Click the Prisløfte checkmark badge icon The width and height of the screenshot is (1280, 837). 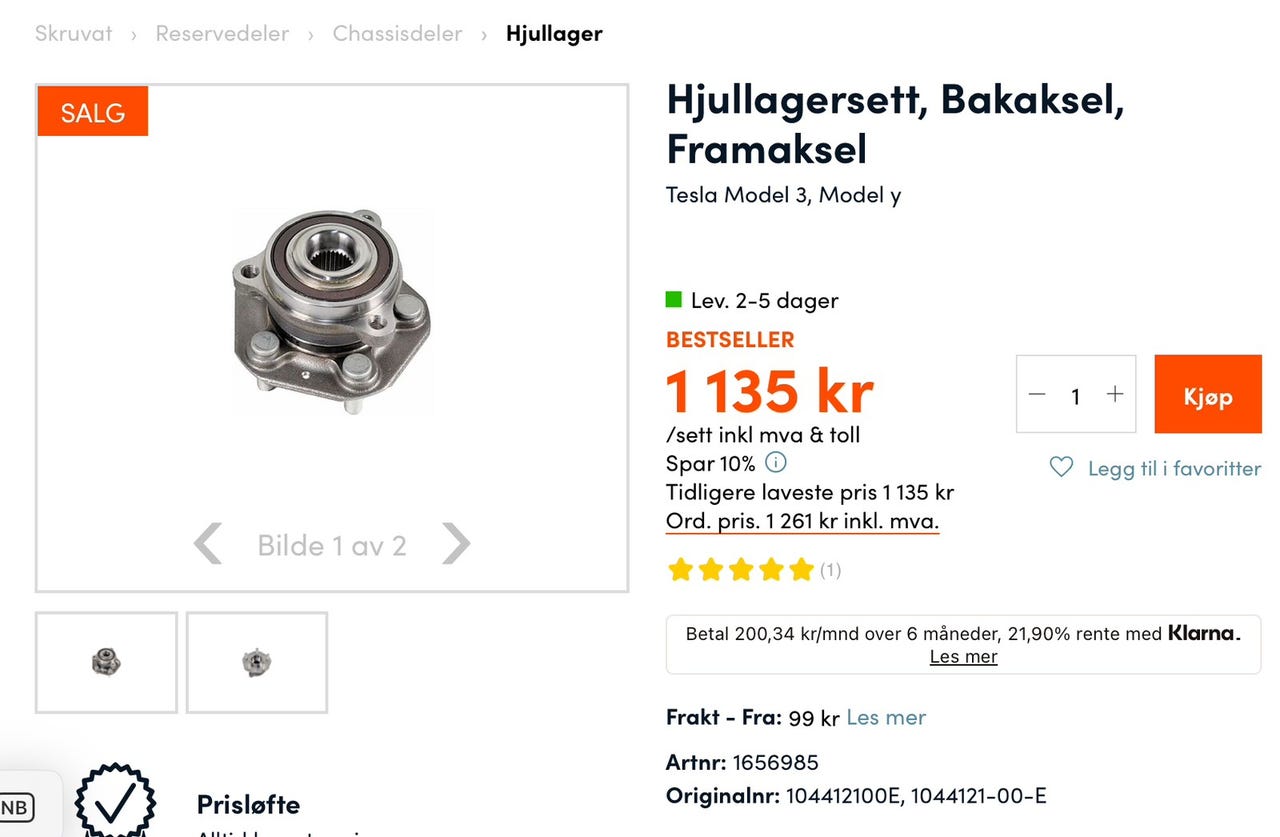116,801
